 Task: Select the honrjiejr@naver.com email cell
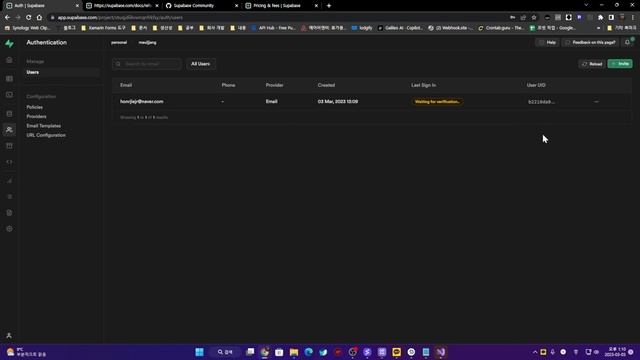click(x=142, y=102)
